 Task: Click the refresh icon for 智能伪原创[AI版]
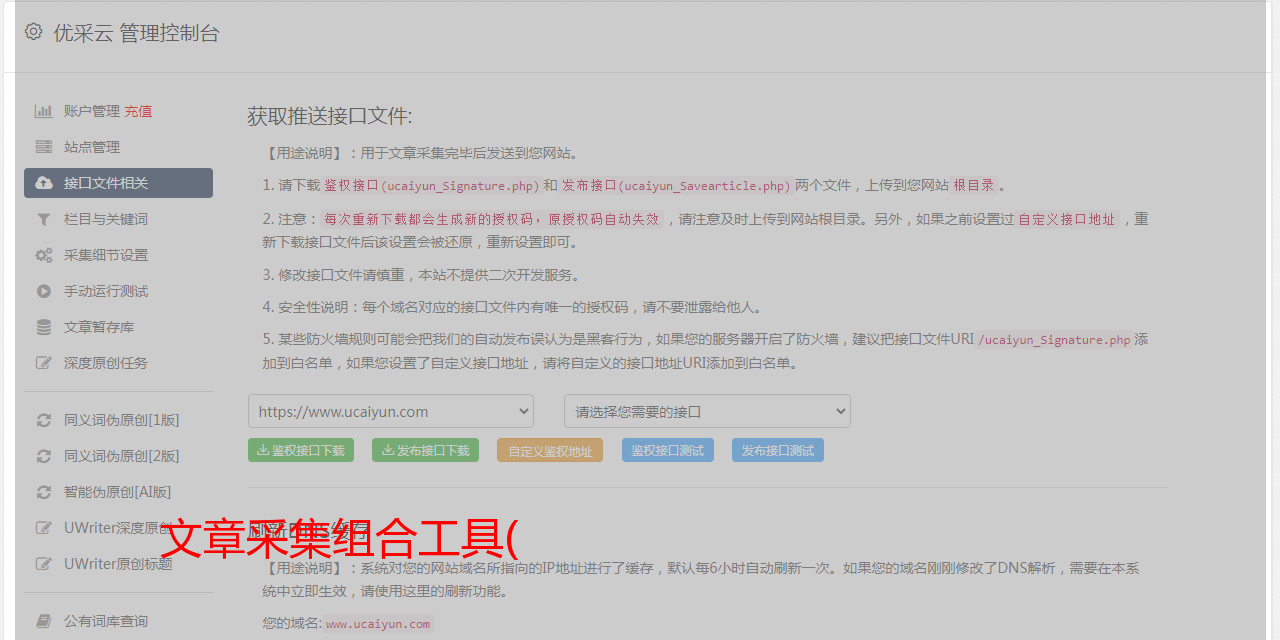point(44,492)
